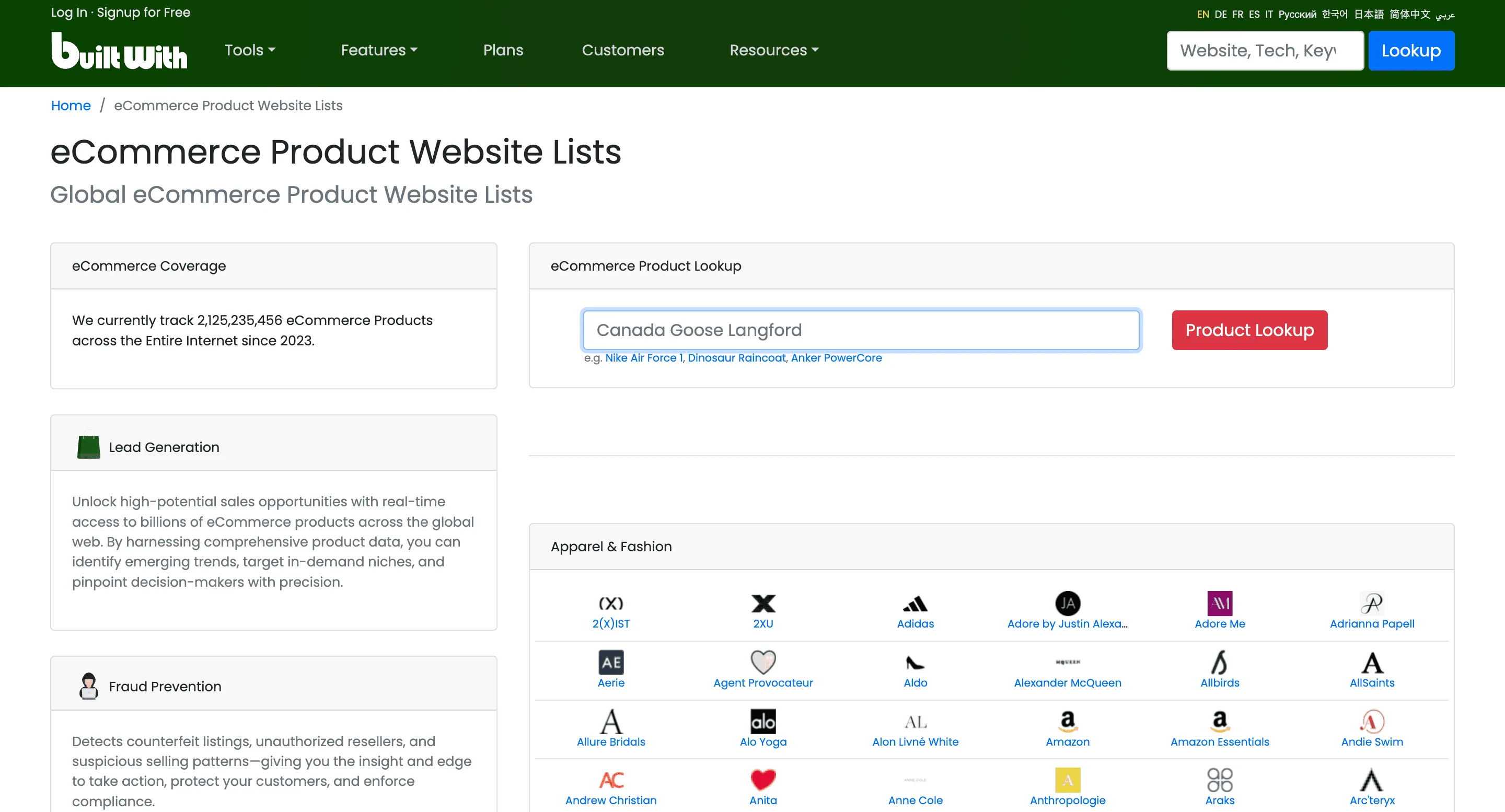Open the Nike Air Force 1 example link
This screenshot has width=1505, height=812.
coord(644,357)
